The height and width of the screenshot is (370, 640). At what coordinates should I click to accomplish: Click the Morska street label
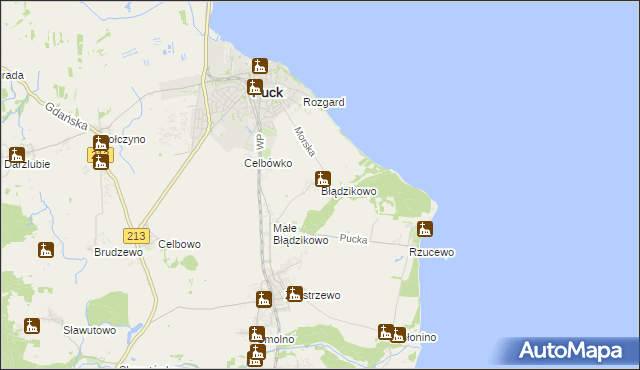click(x=305, y=142)
